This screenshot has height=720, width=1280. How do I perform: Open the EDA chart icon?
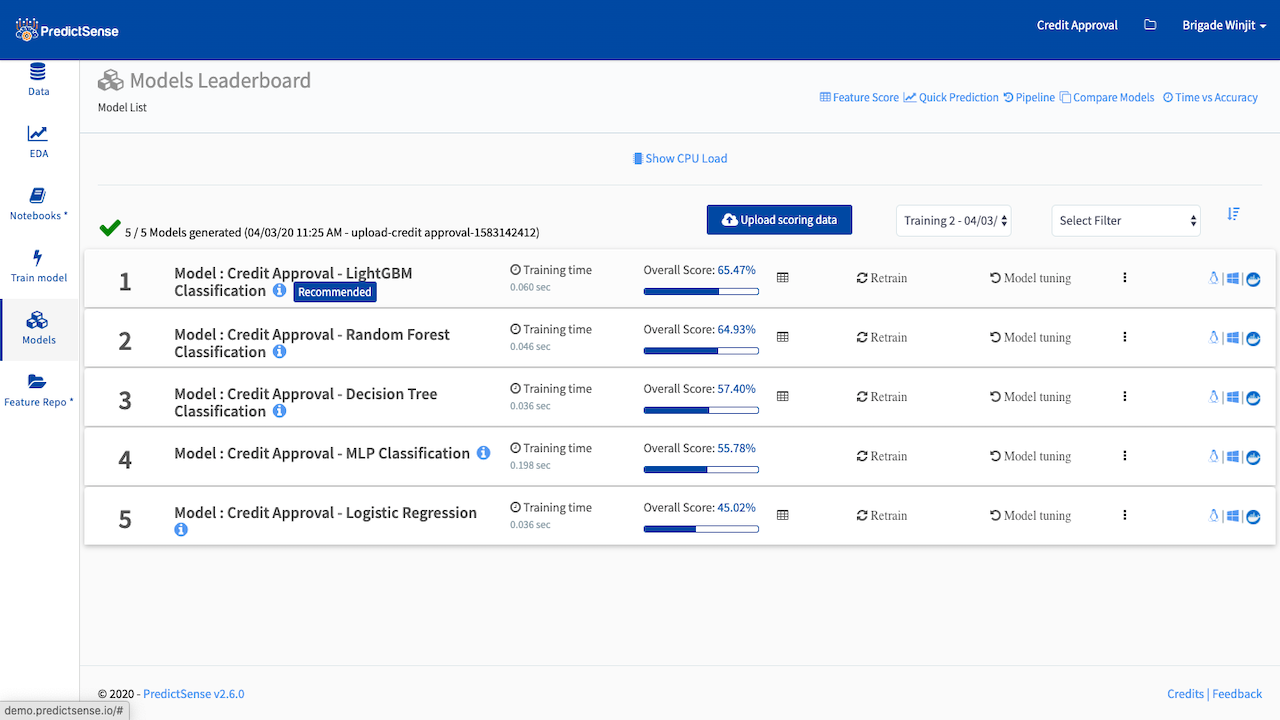click(38, 133)
